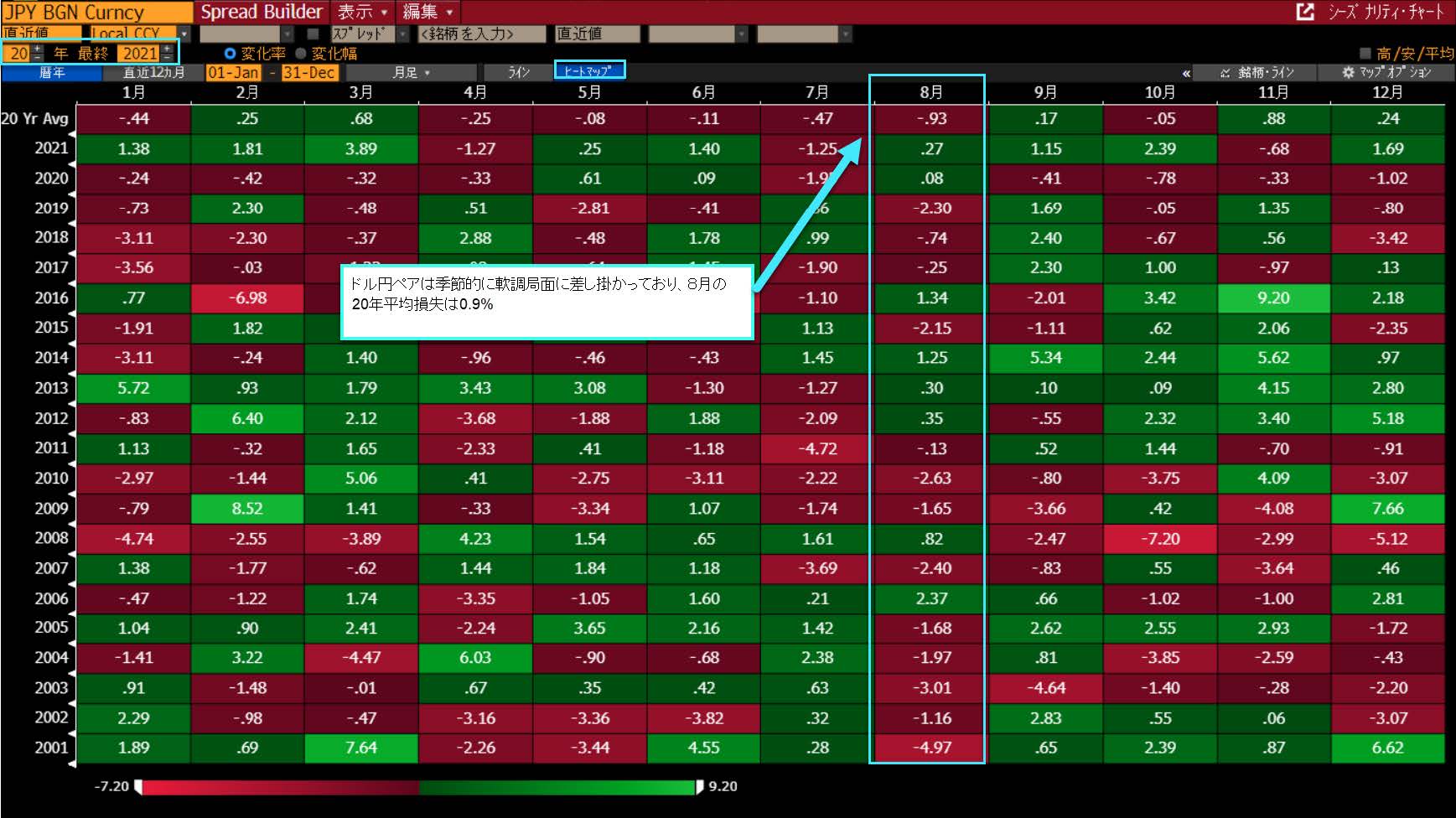Select the 変化幅 radio button
Screen dimensions: 1456x818
pos(301,53)
